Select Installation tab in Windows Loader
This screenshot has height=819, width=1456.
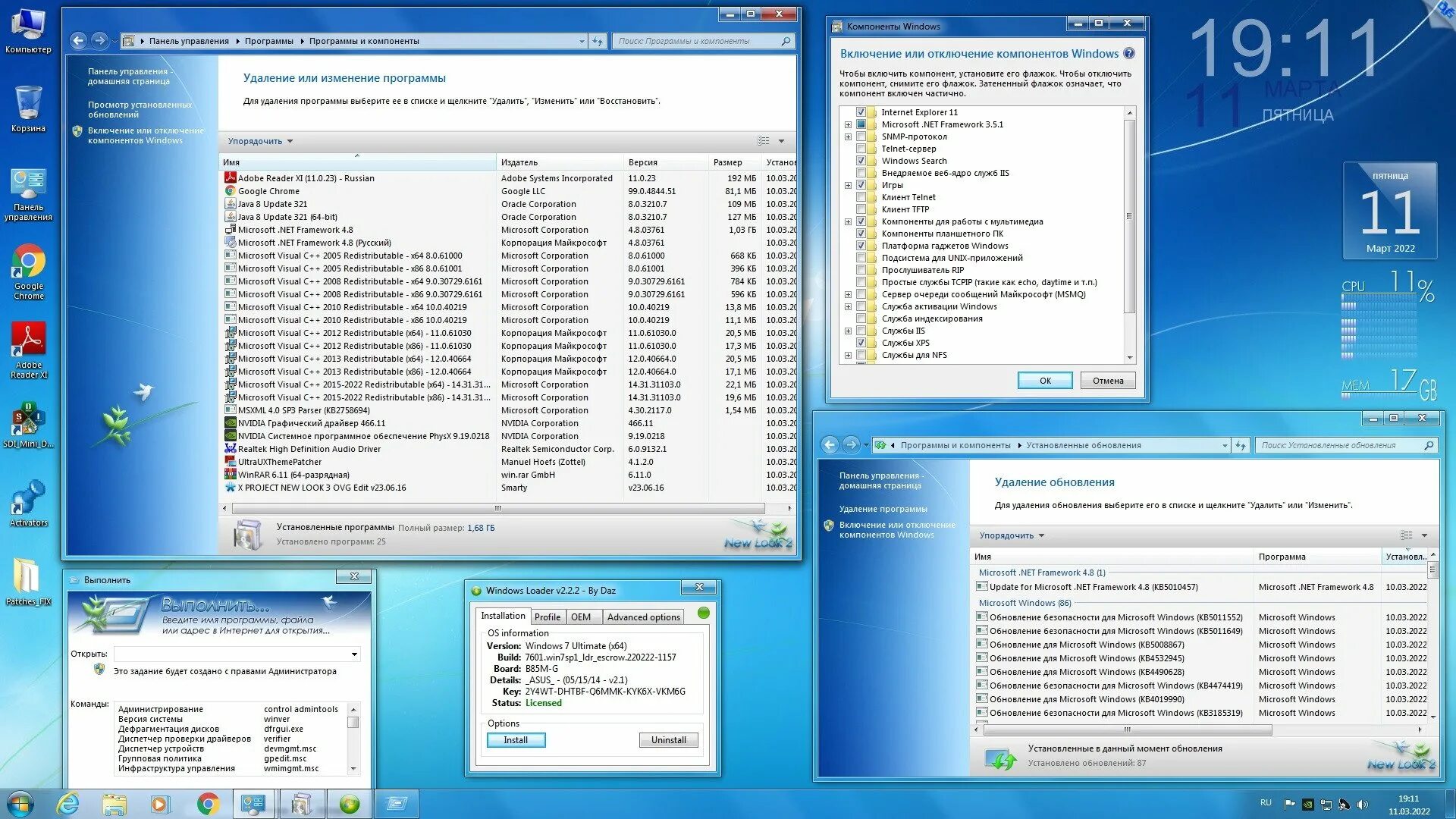[503, 616]
